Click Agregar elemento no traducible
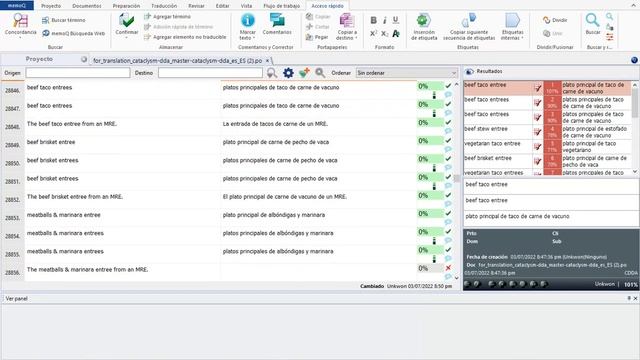640x360 pixels. [185, 37]
